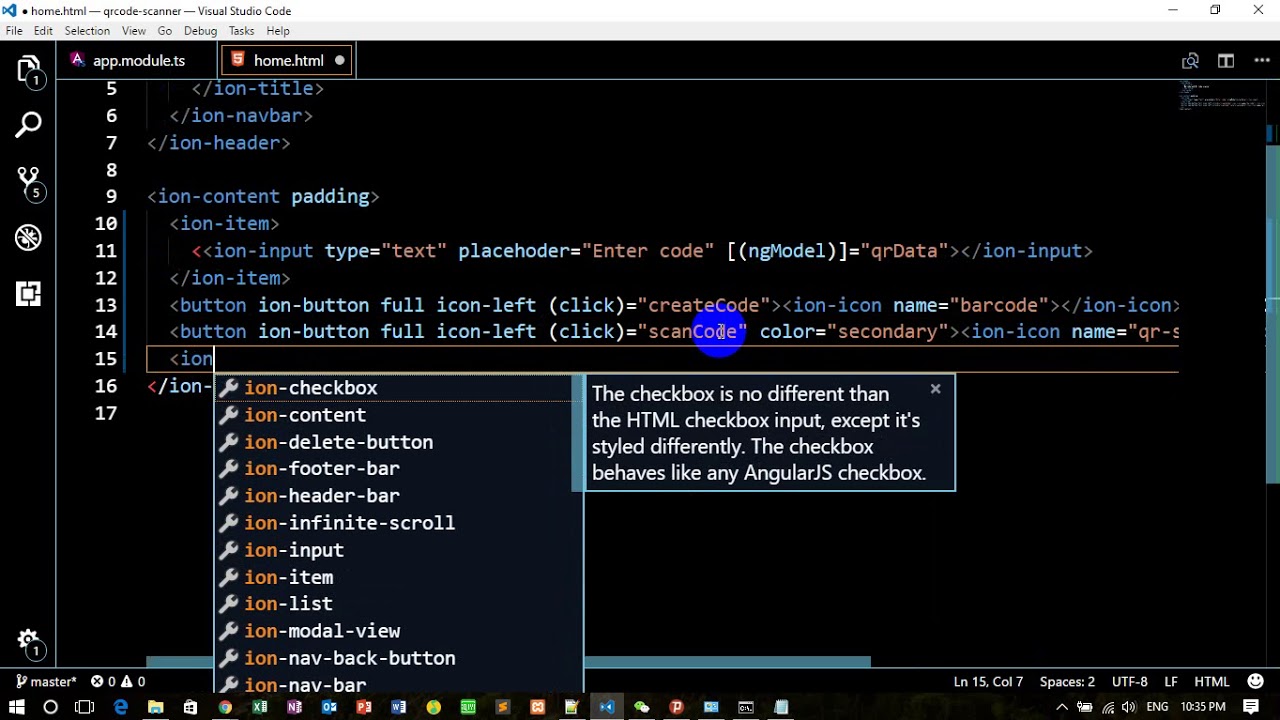1280x720 pixels.
Task: Click the errors and warnings status indicator
Action: pyautogui.click(x=118, y=681)
